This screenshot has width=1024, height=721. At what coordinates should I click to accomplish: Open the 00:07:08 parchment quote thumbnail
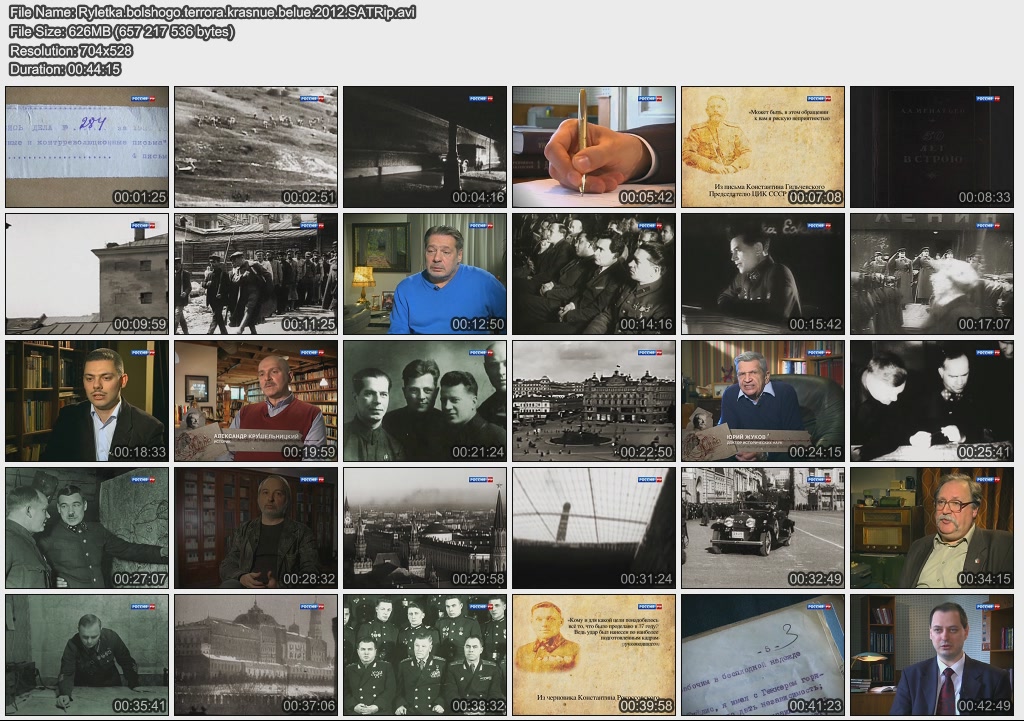click(763, 147)
